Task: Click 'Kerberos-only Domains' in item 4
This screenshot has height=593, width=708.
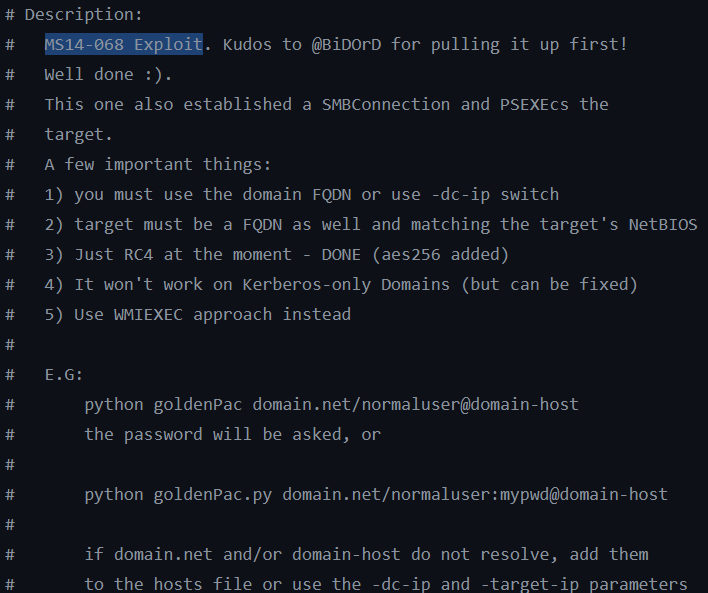Action: coord(346,285)
